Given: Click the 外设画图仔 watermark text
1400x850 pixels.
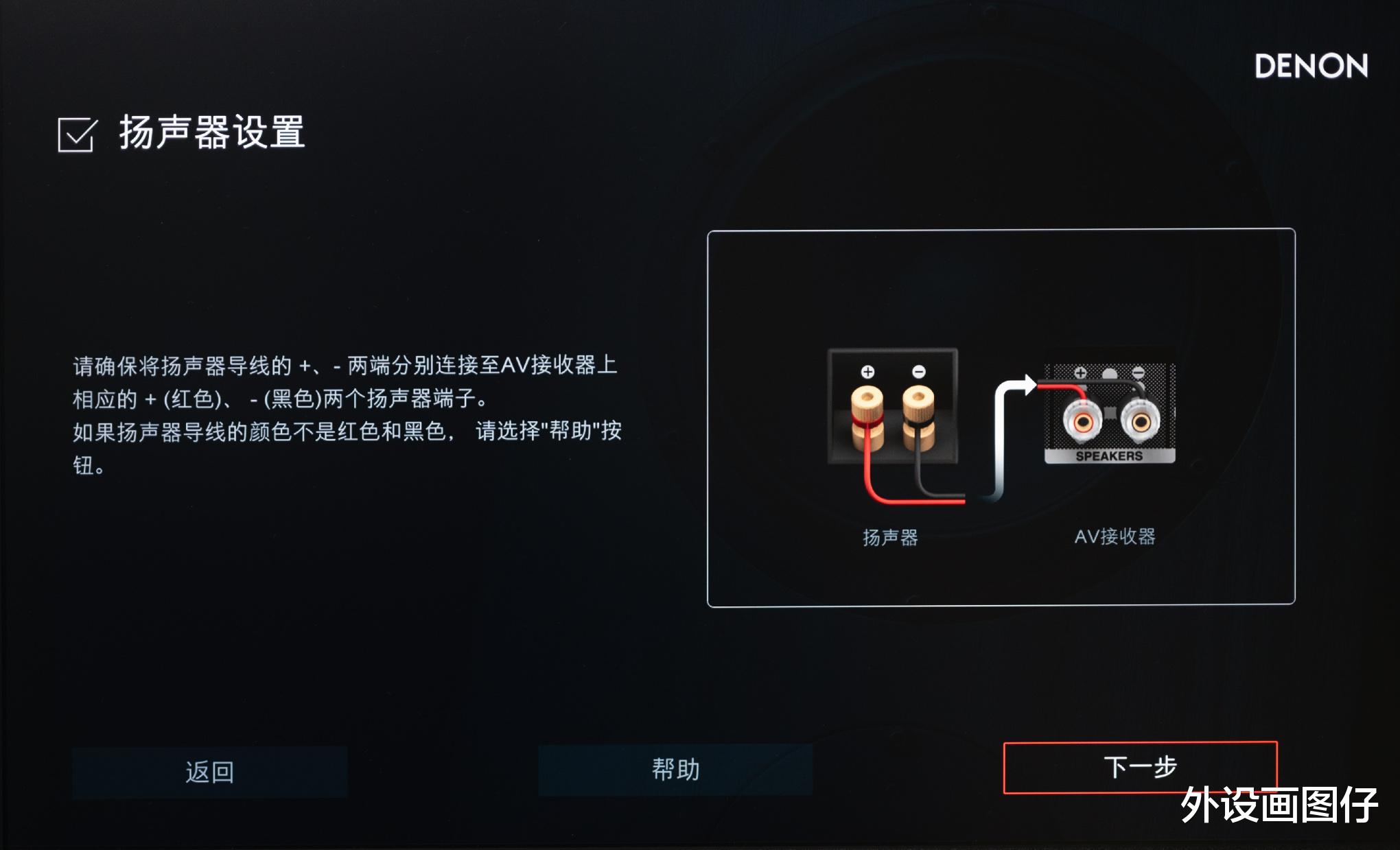Looking at the screenshot, I should coord(1280,804).
